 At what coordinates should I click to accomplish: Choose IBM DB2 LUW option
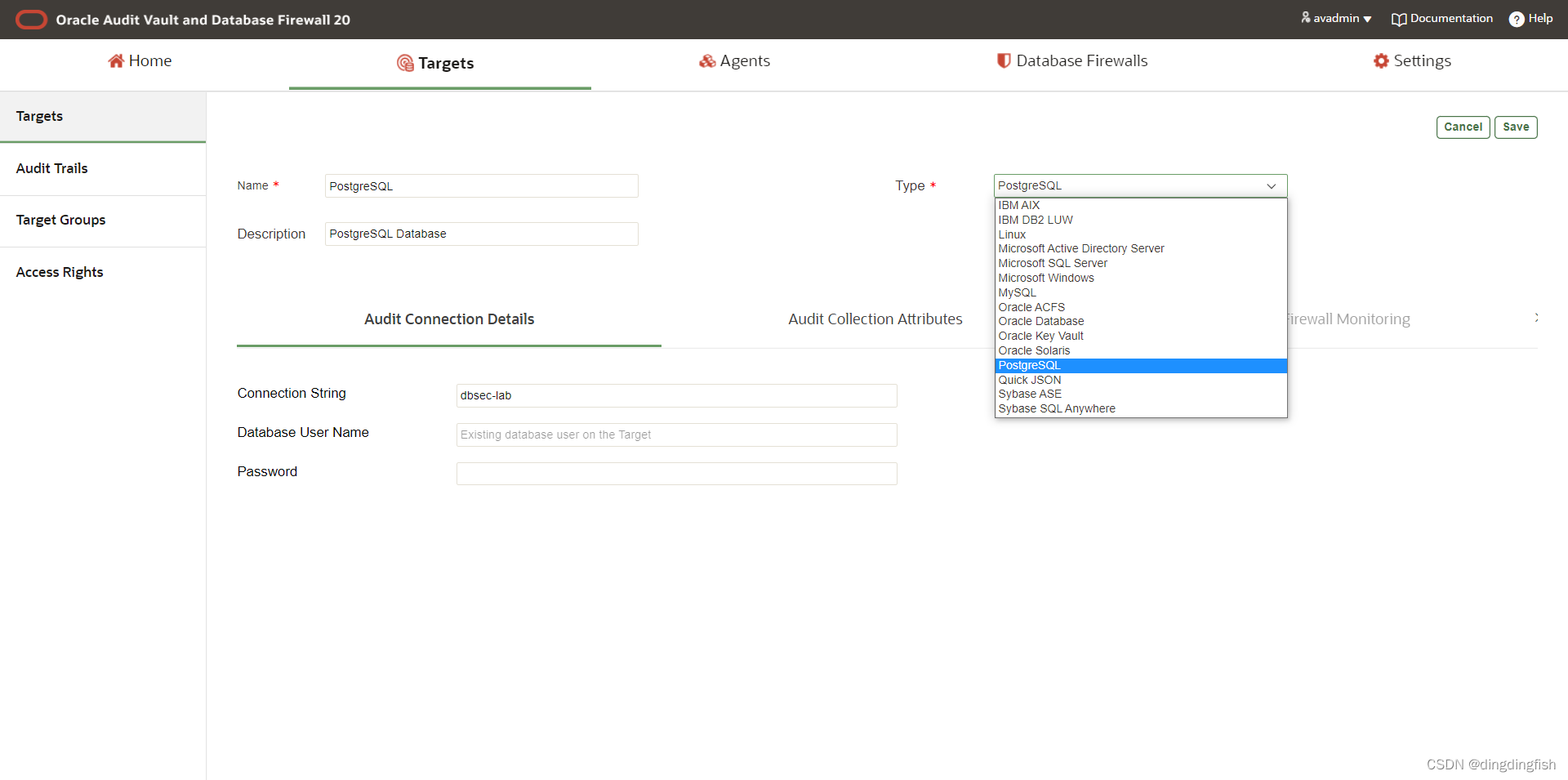1140,220
